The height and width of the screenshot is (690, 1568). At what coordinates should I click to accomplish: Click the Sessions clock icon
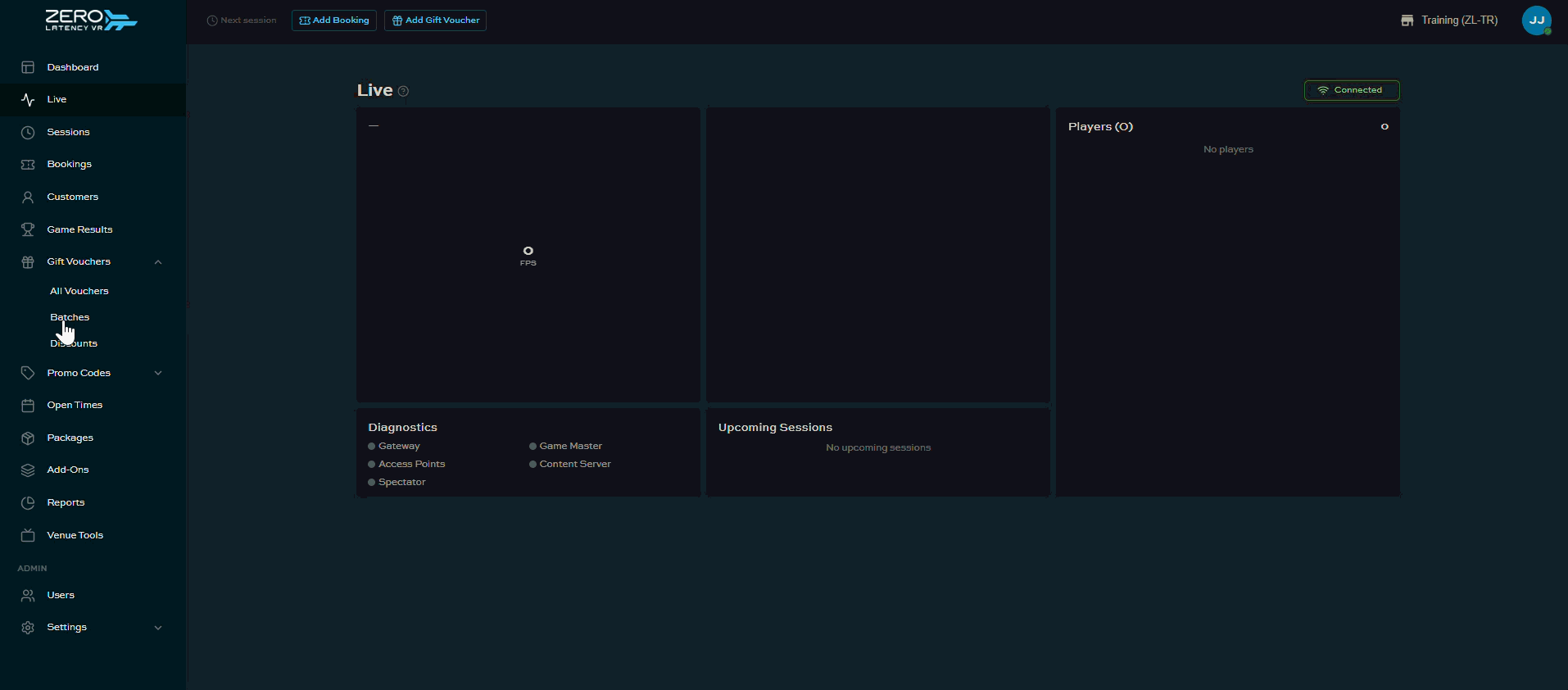[28, 132]
